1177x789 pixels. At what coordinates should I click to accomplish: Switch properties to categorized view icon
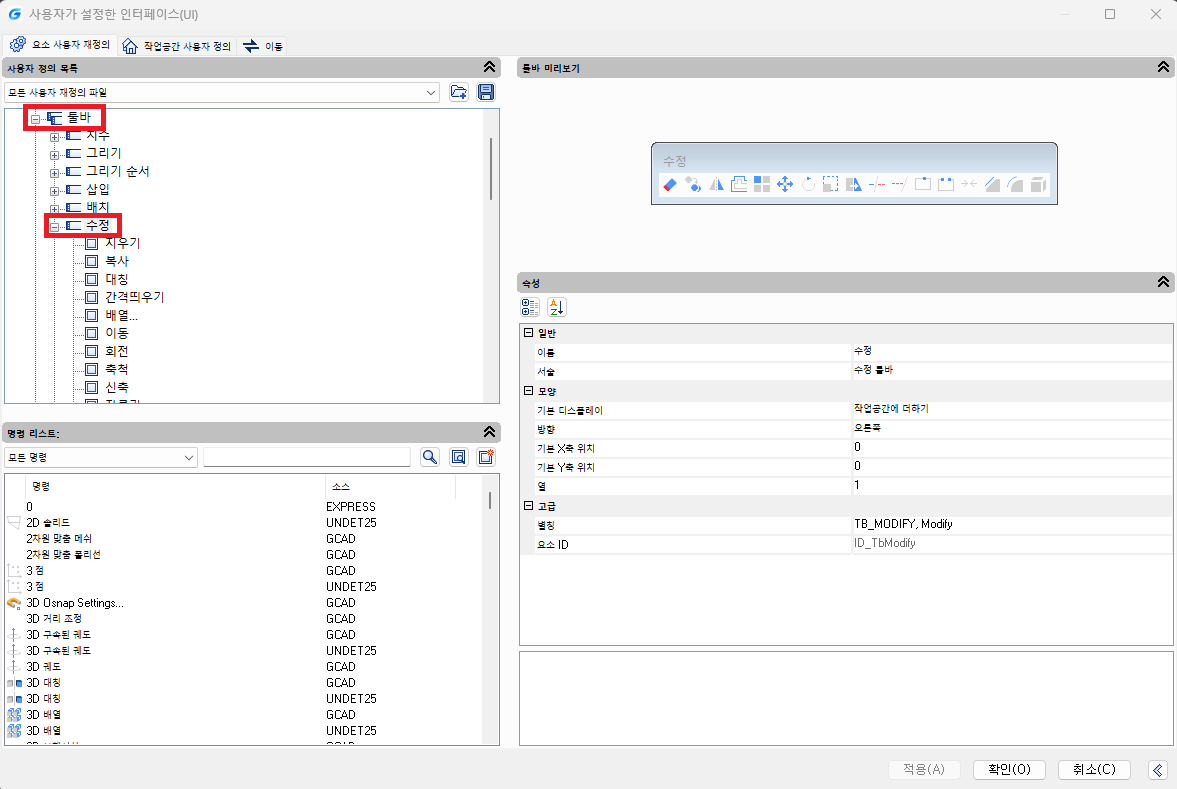click(530, 307)
